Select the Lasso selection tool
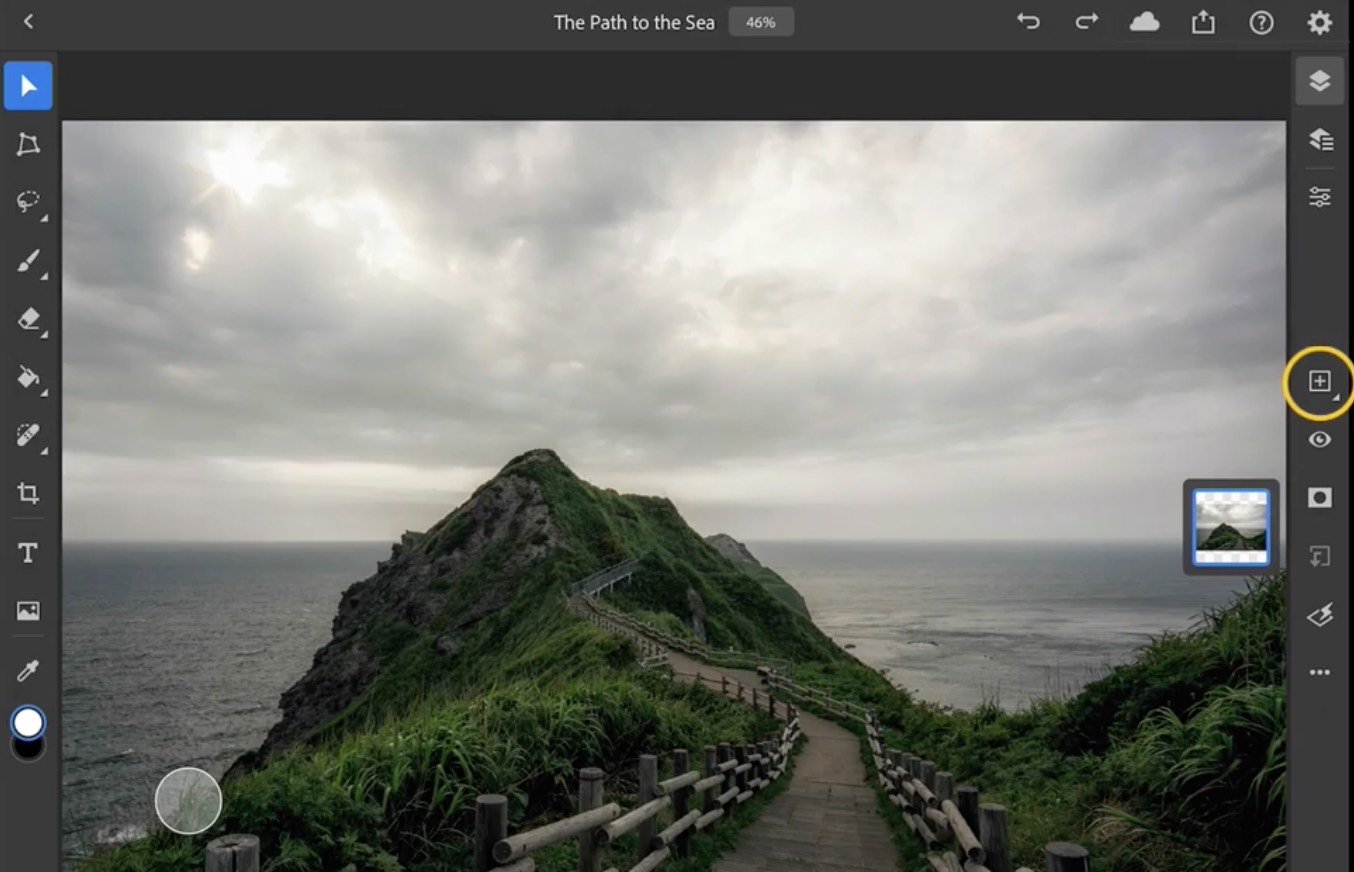This screenshot has width=1354, height=872. pyautogui.click(x=28, y=202)
